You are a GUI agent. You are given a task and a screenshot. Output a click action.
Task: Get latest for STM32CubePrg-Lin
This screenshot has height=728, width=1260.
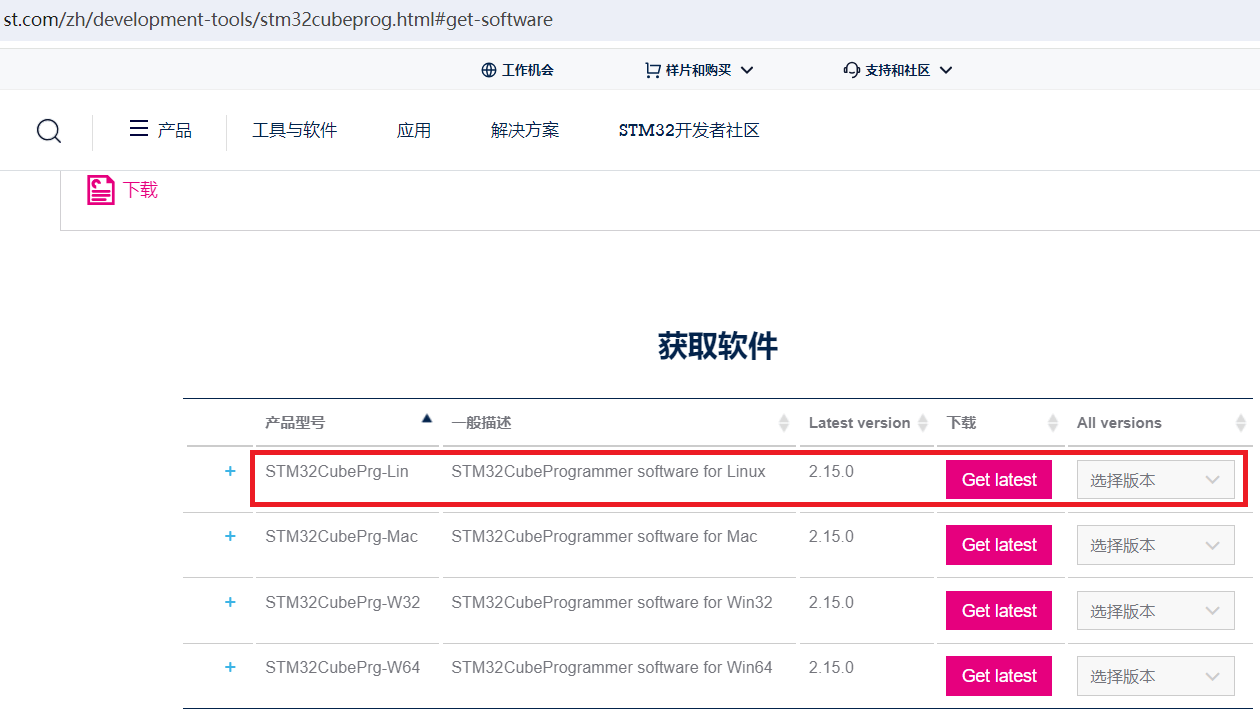click(x=999, y=480)
